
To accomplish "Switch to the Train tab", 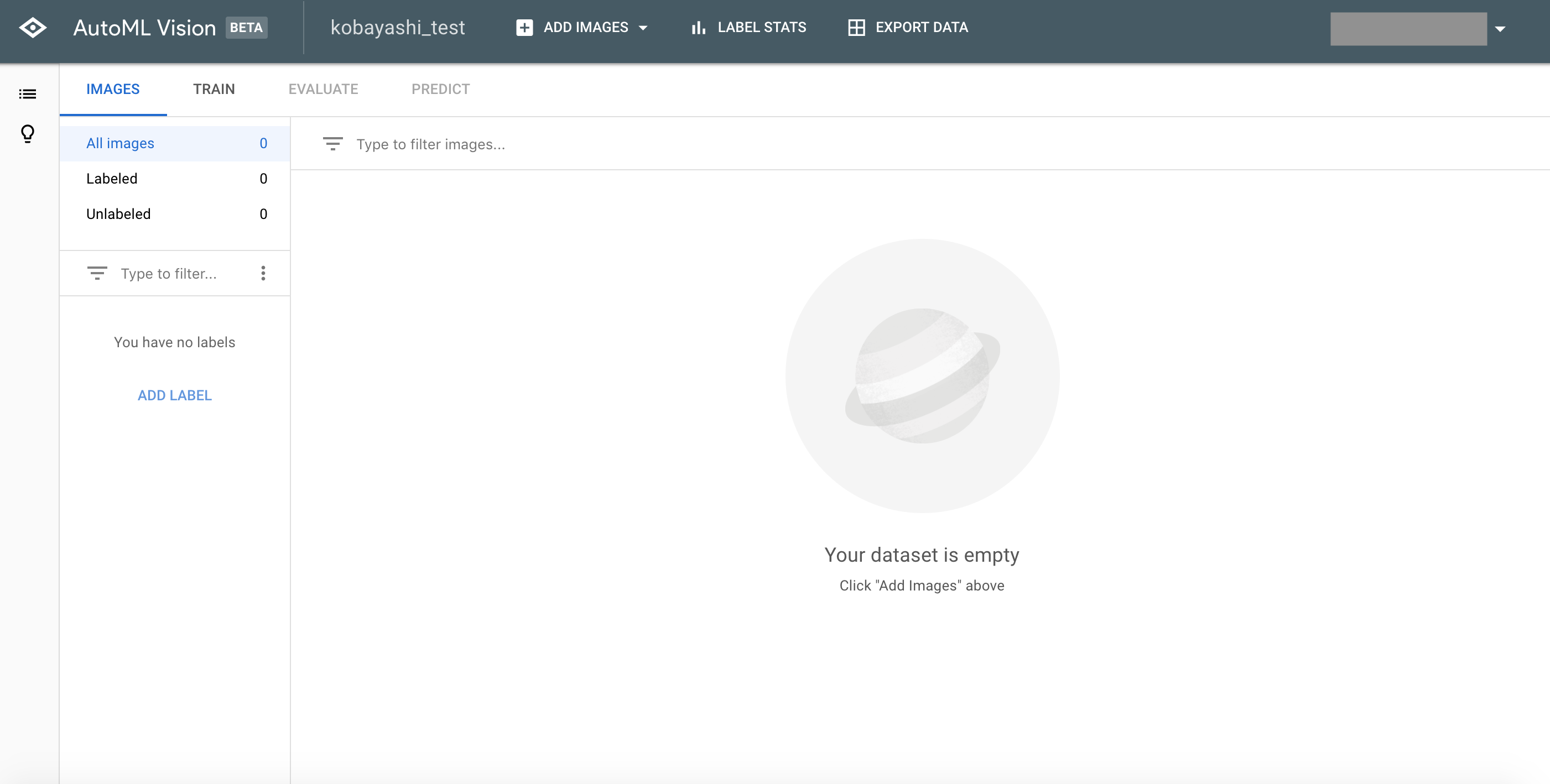I will pyautogui.click(x=214, y=90).
